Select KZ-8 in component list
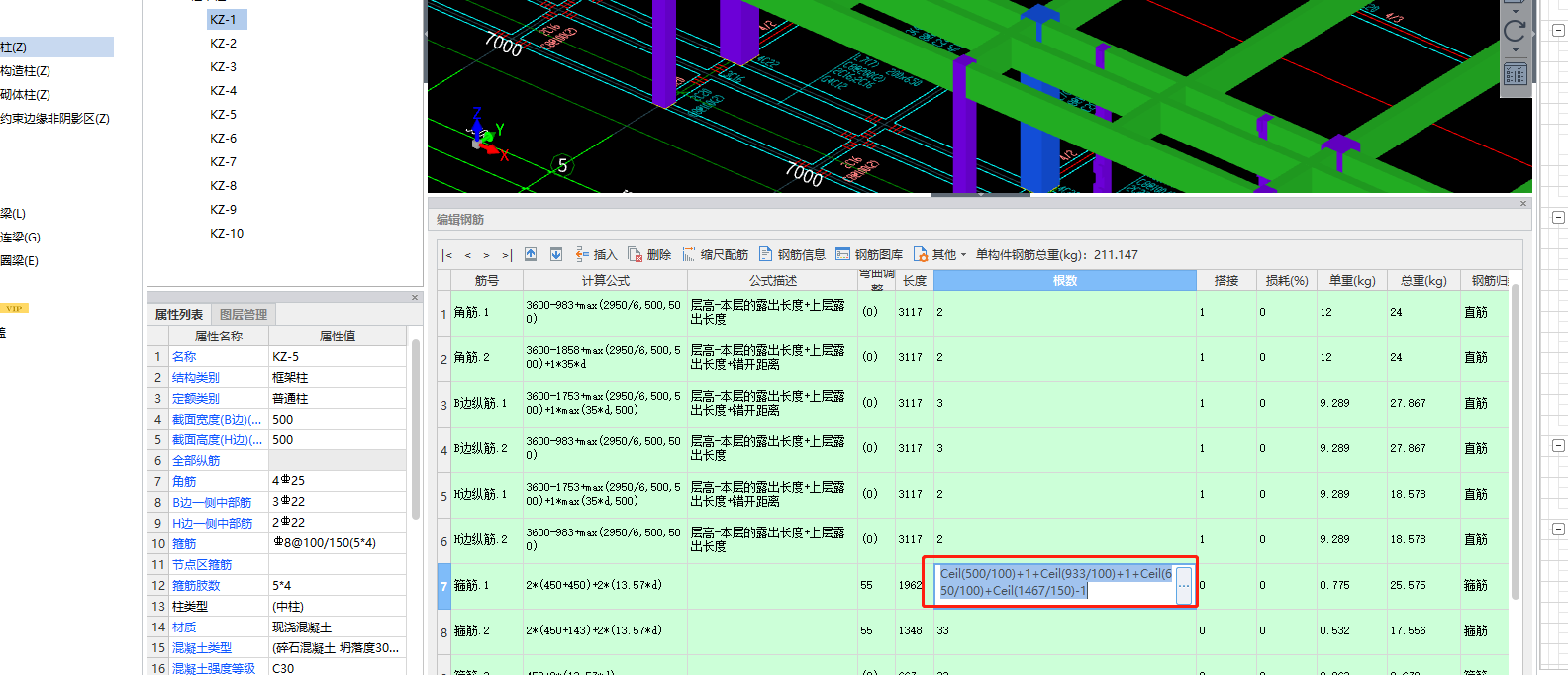 [223, 185]
